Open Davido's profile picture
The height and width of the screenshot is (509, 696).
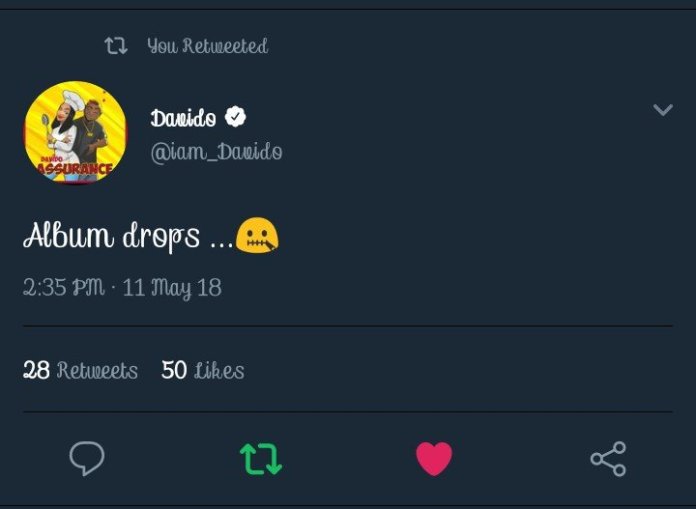click(x=75, y=132)
